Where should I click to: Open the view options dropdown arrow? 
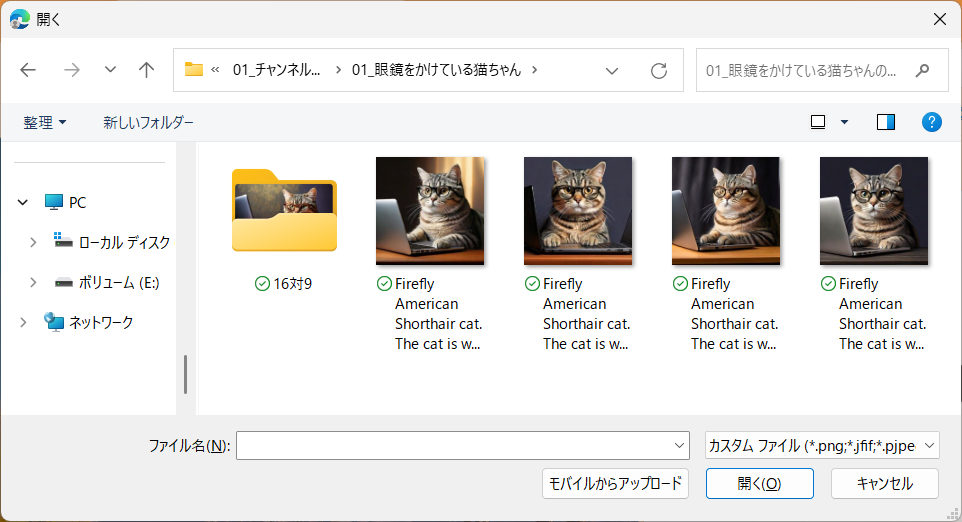click(x=845, y=122)
